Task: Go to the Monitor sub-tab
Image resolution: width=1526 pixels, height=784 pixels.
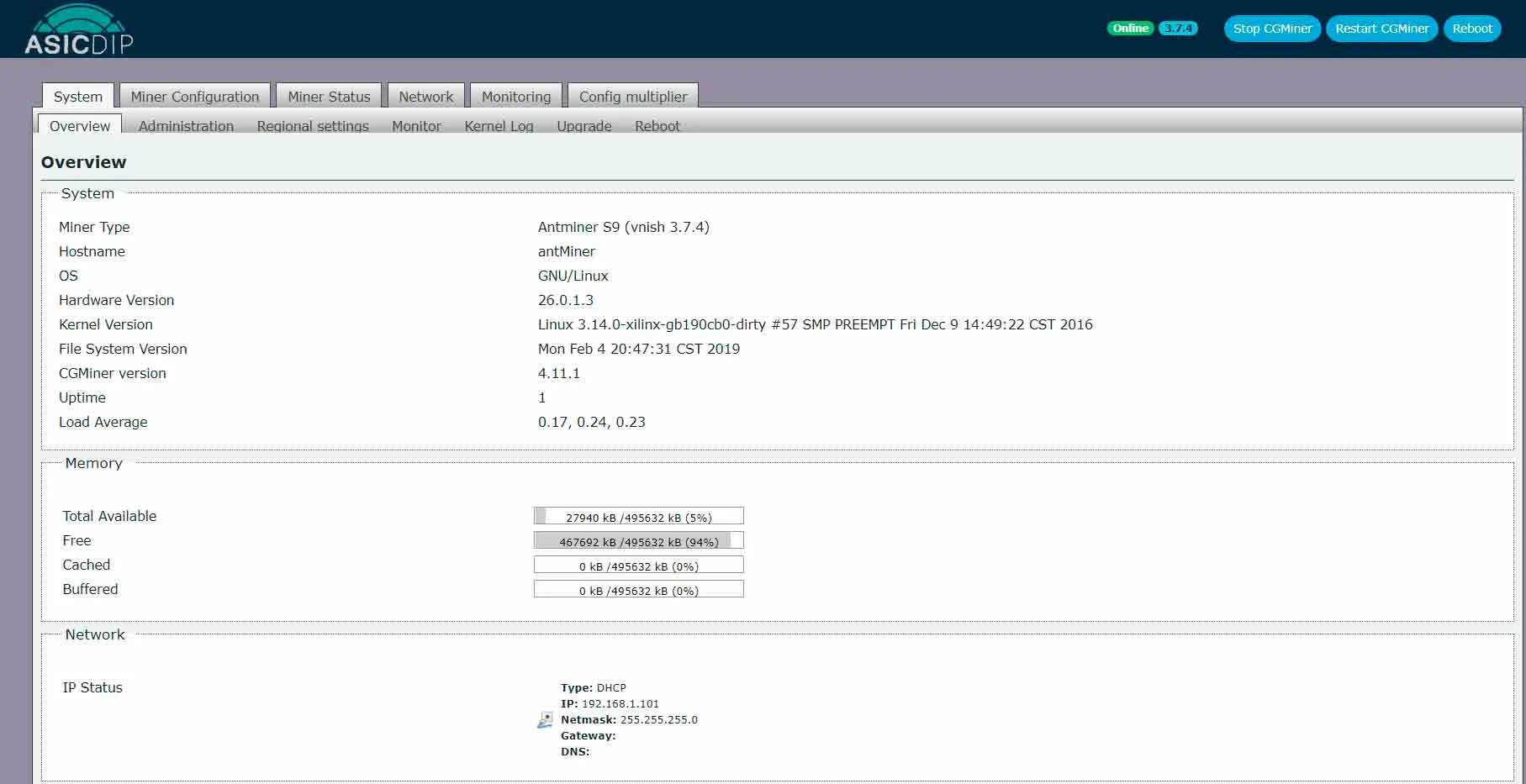Action: pos(416,126)
